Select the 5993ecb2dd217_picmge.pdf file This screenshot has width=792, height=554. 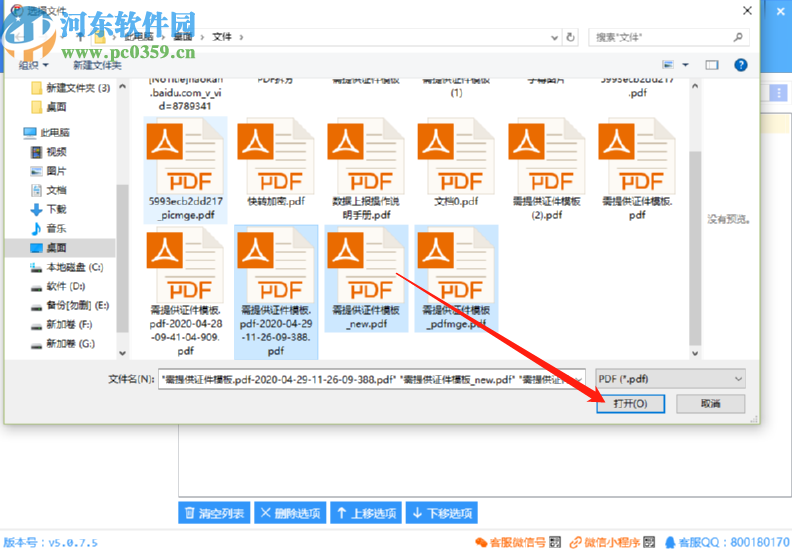(x=185, y=170)
